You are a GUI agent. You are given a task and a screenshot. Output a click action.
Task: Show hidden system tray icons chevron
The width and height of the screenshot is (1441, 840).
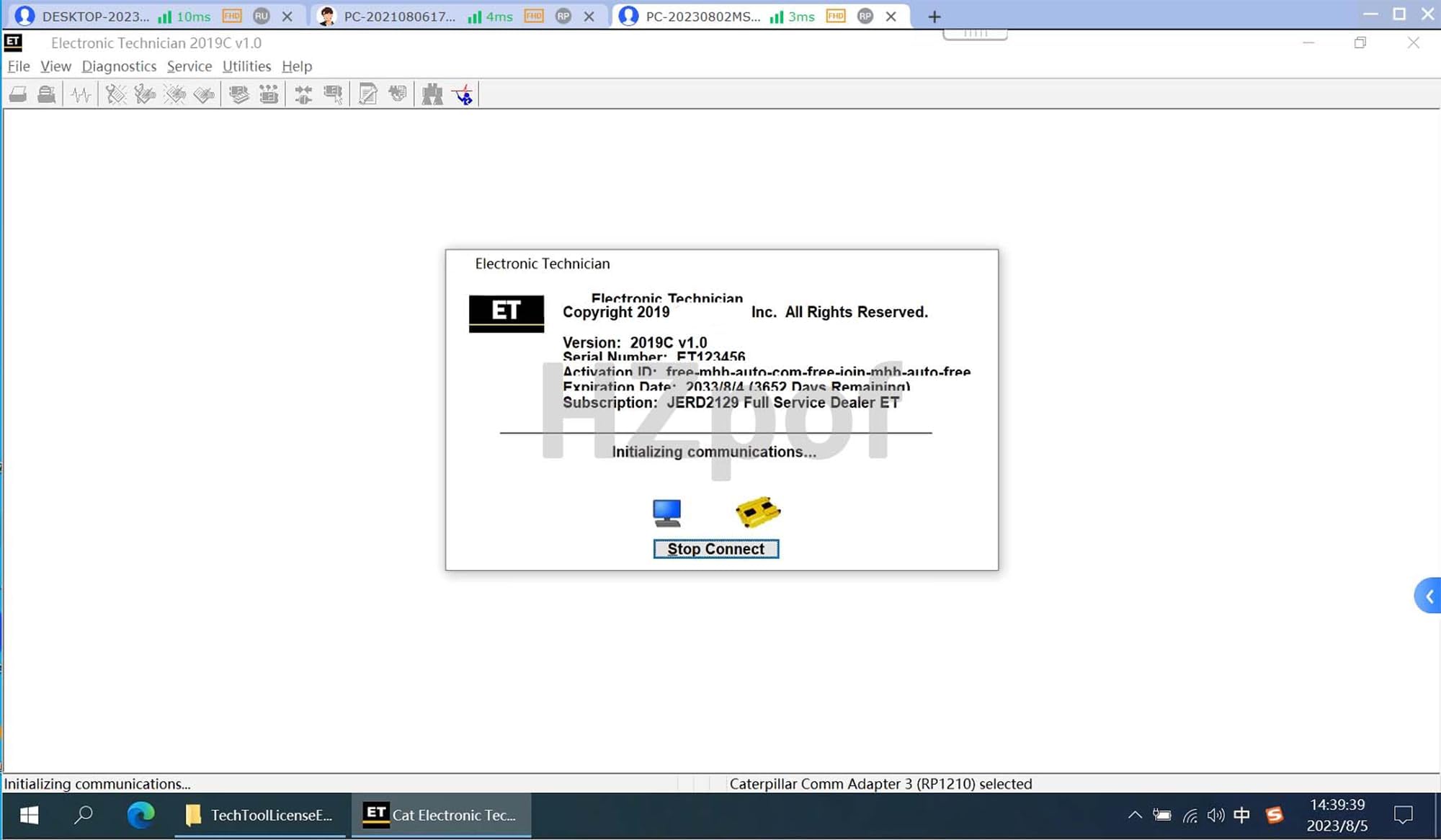[1135, 815]
